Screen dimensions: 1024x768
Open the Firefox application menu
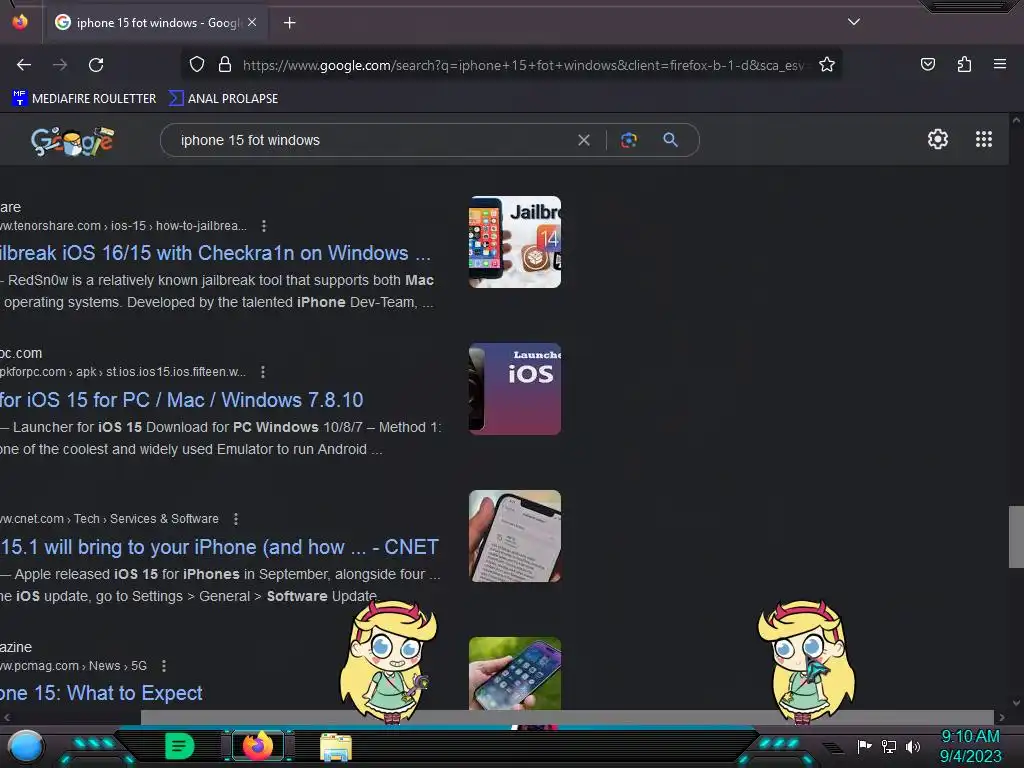click(999, 64)
